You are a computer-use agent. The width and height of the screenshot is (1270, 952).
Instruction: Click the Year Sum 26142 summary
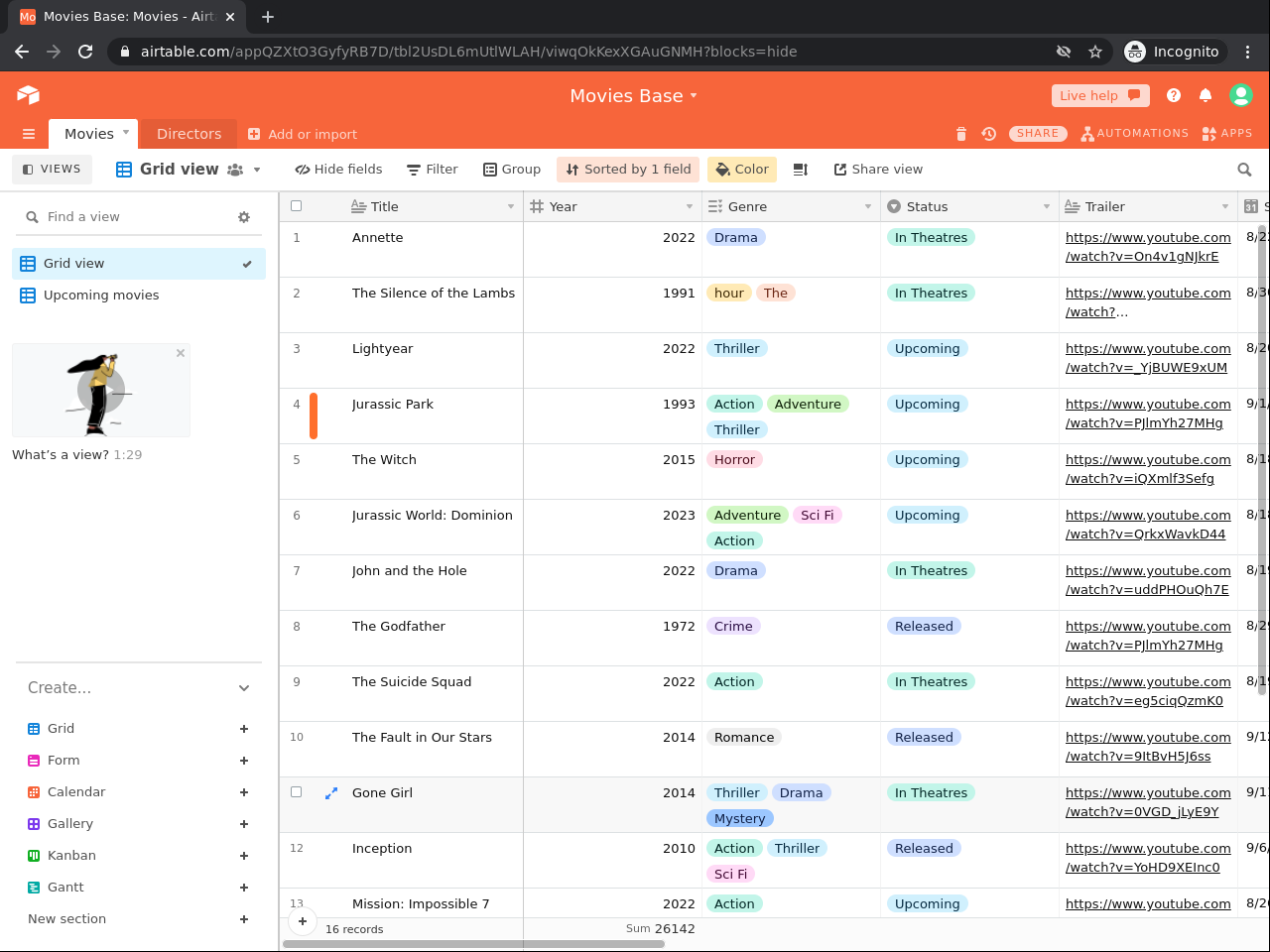(x=660, y=929)
